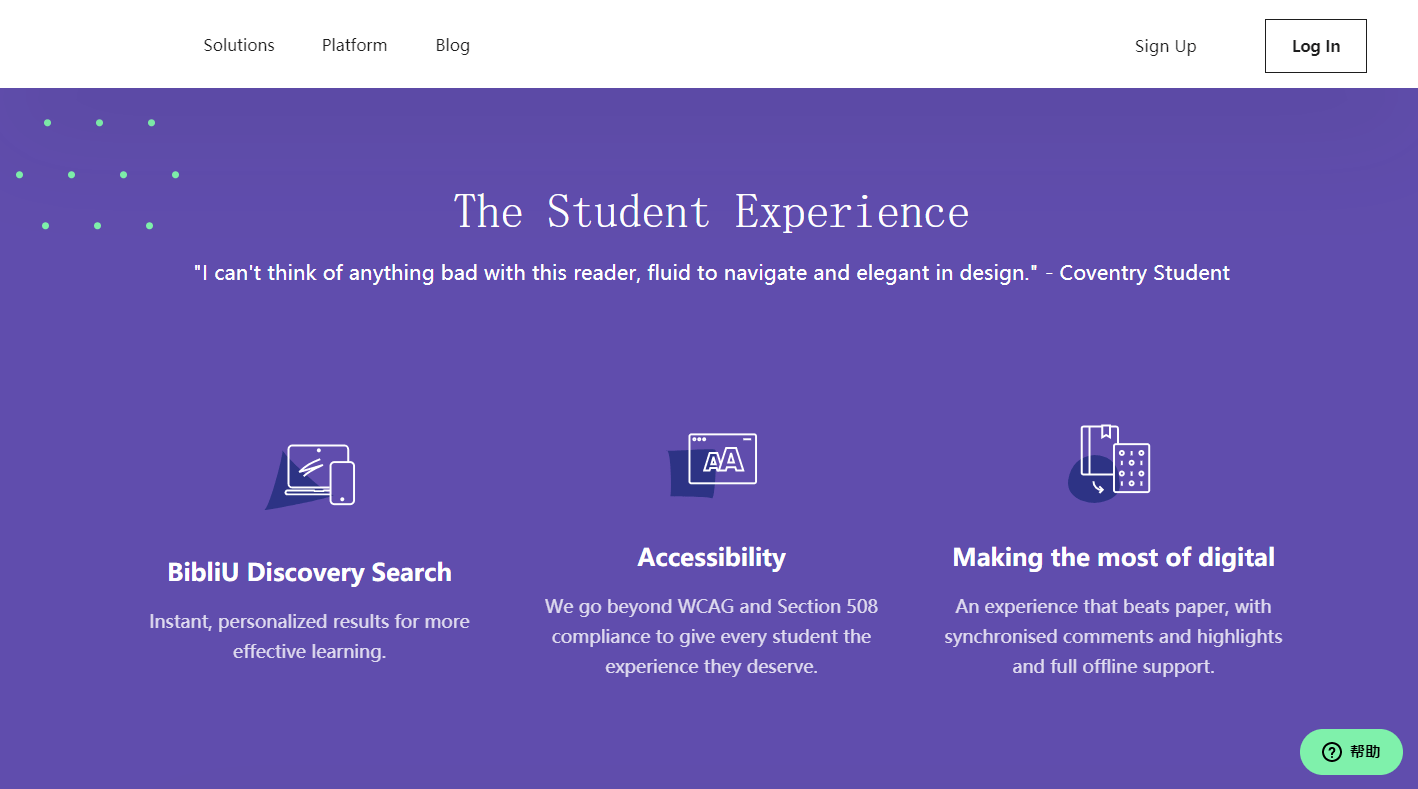Click the synchronised comments and highlights description
1418x789 pixels.
coord(1113,636)
